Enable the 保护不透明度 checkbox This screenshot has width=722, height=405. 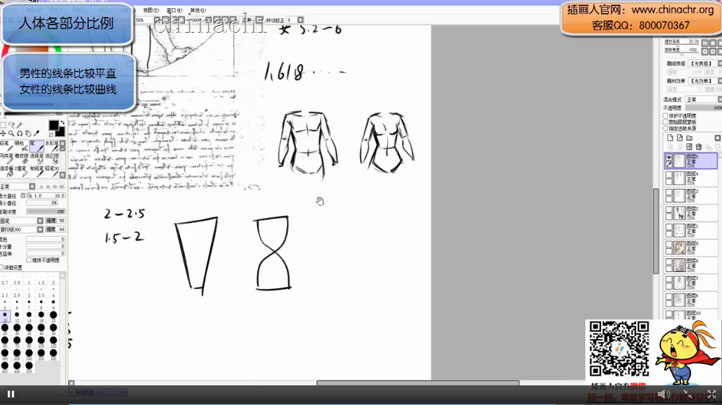[x=666, y=115]
